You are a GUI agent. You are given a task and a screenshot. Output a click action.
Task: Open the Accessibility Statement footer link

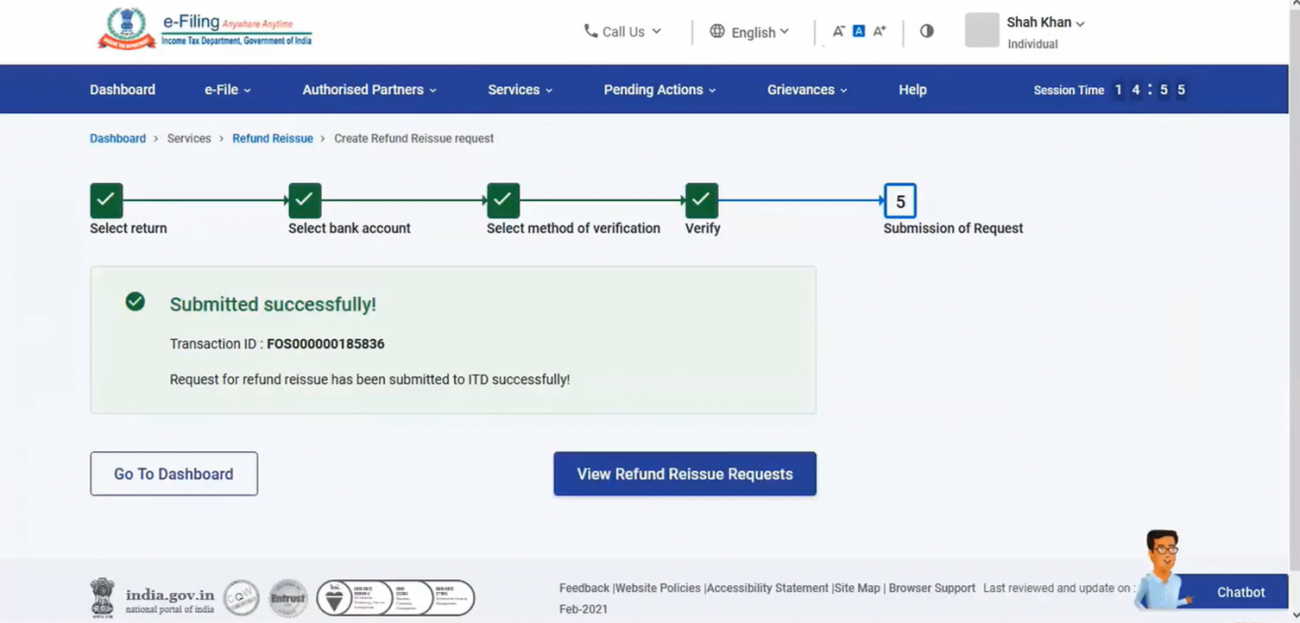coord(766,588)
